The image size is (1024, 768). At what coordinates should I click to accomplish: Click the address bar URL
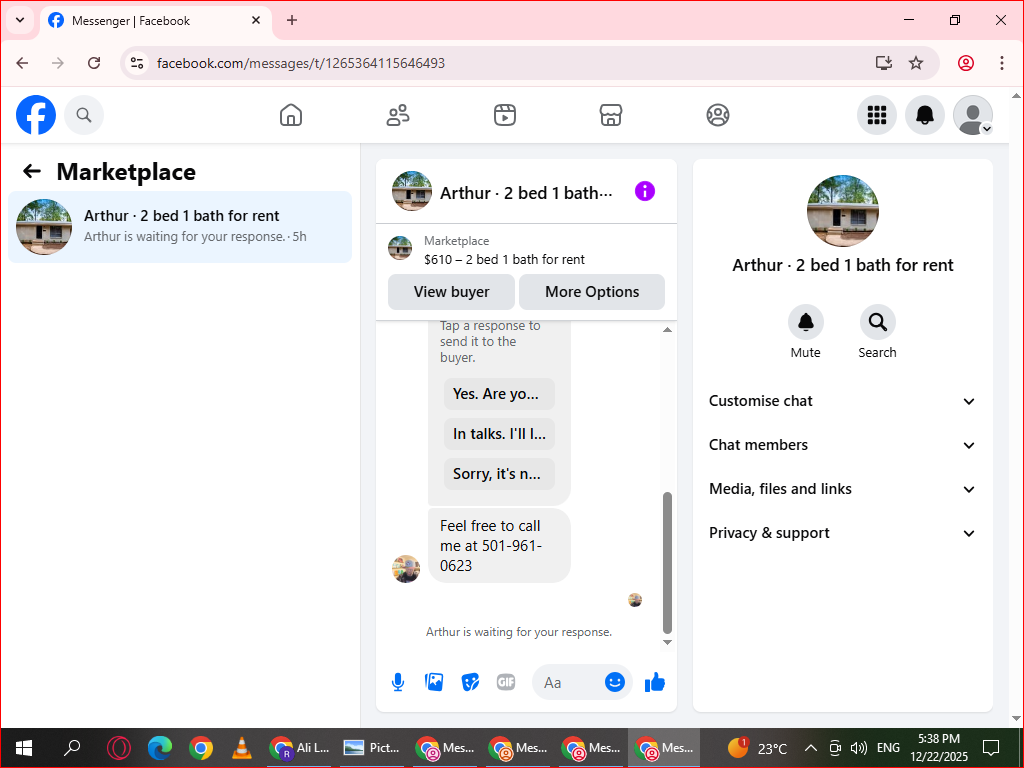[x=301, y=63]
